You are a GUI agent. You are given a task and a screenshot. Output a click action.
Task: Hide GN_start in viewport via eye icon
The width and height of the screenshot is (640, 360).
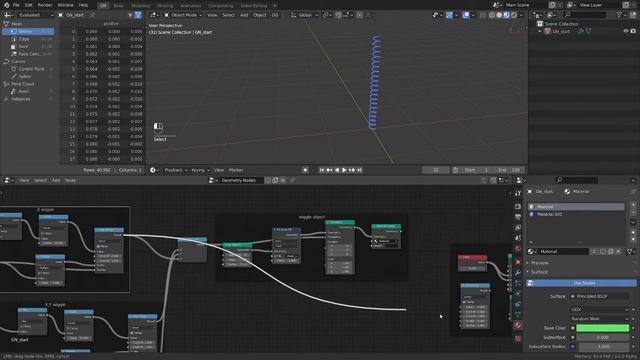(625, 31)
